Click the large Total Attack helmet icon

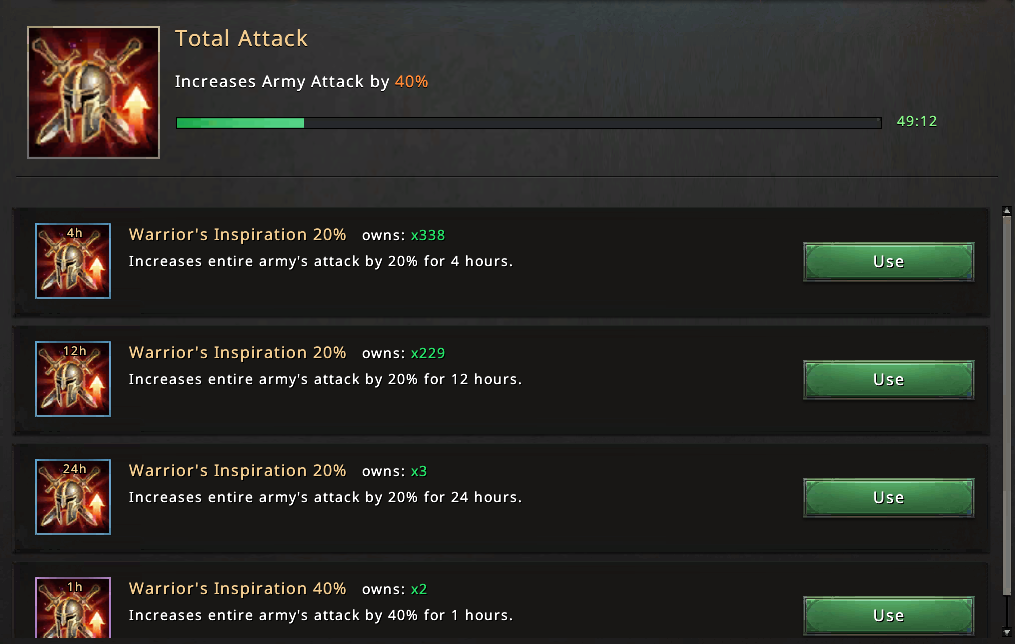tap(93, 92)
